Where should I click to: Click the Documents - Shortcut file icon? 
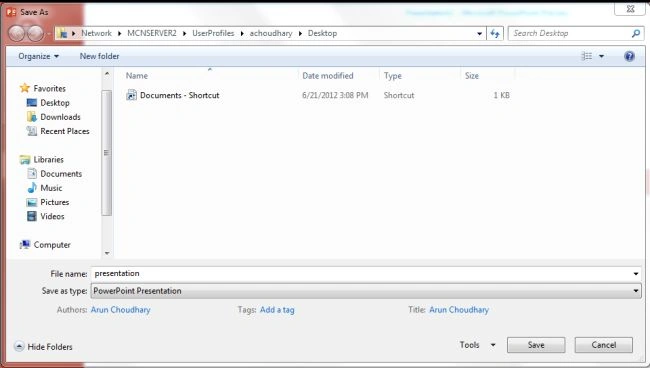tap(131, 95)
